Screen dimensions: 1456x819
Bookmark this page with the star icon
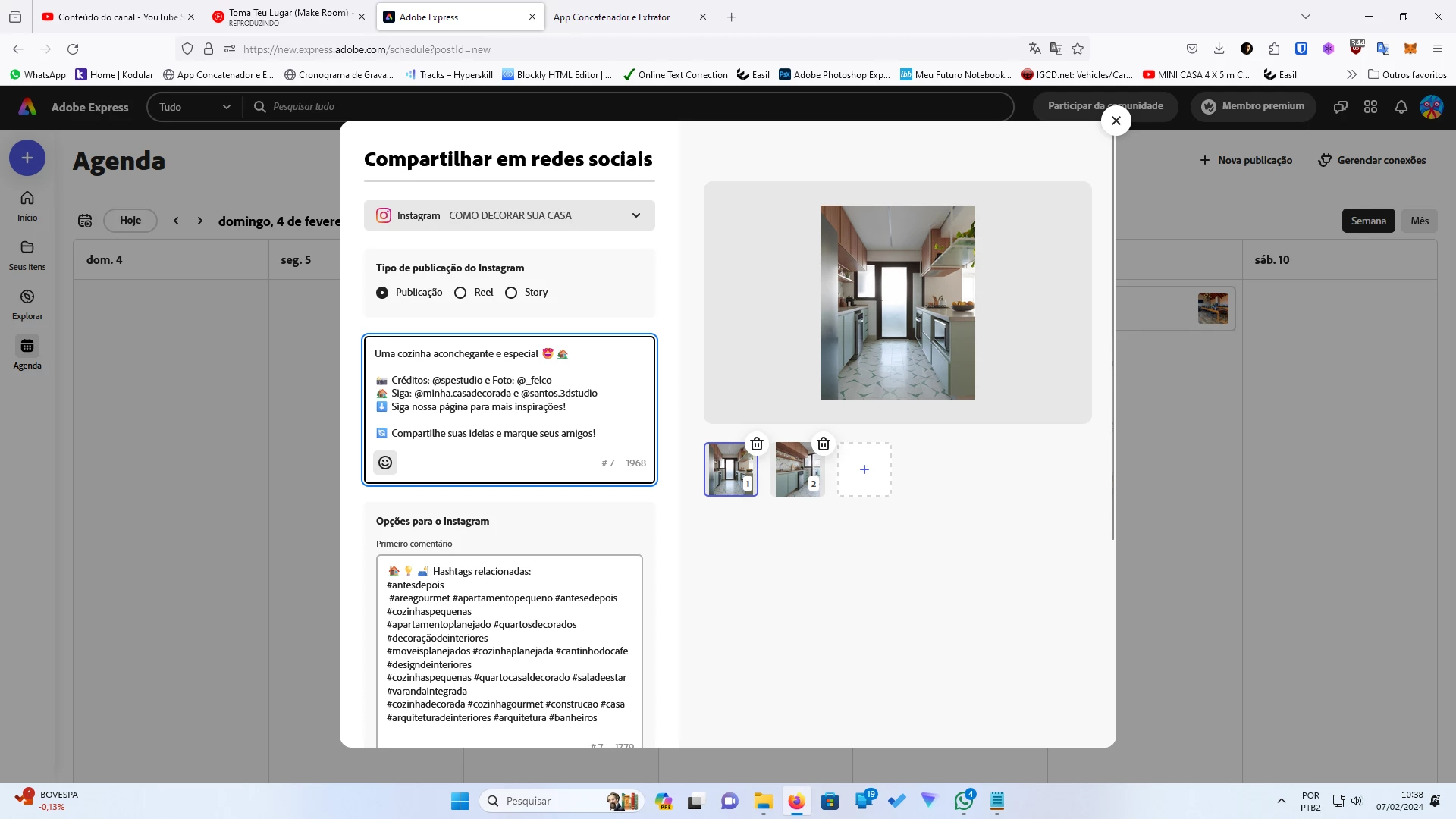(x=1078, y=49)
